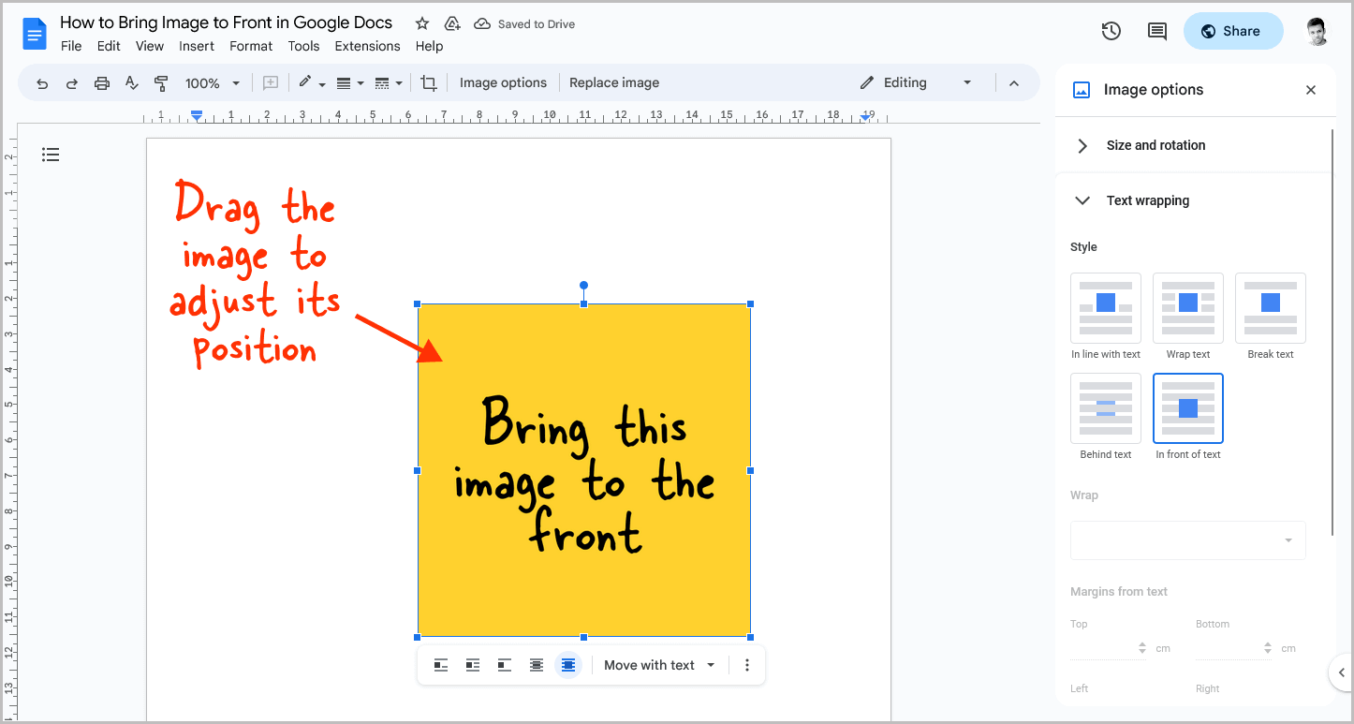Open the comment history icon
The width and height of the screenshot is (1354, 724).
1157,31
